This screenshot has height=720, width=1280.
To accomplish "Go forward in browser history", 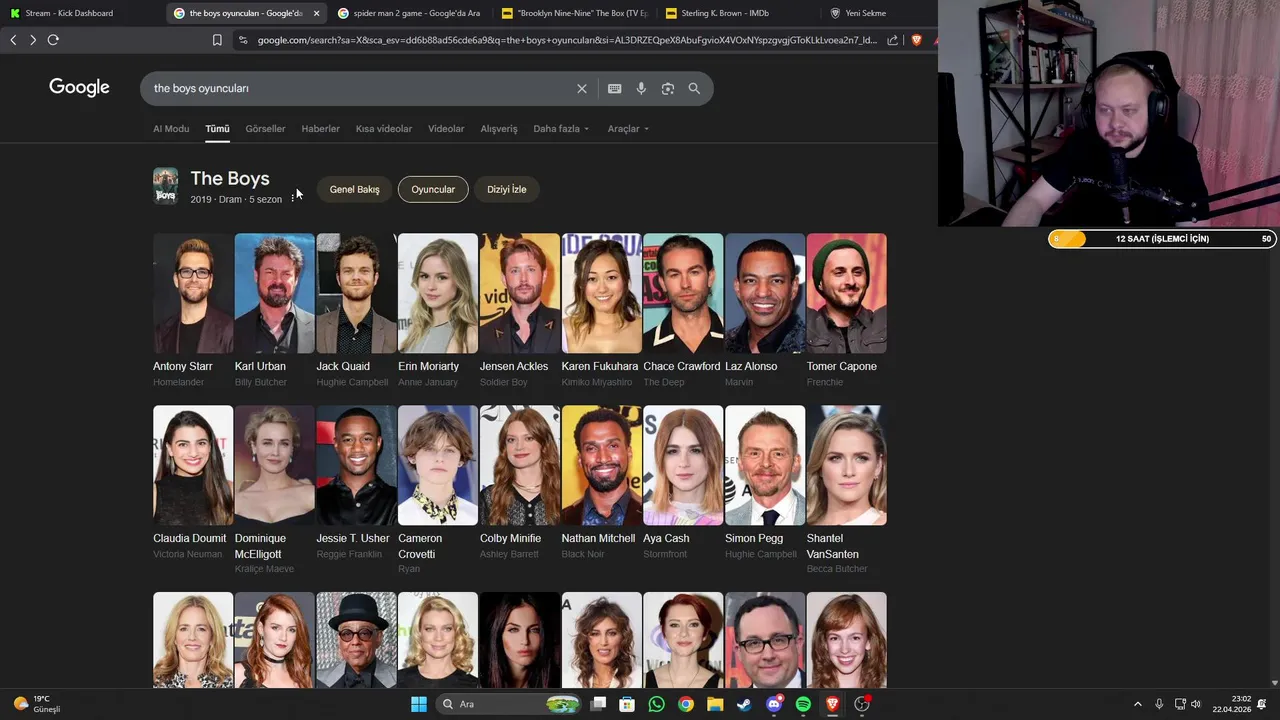I will (x=33, y=40).
